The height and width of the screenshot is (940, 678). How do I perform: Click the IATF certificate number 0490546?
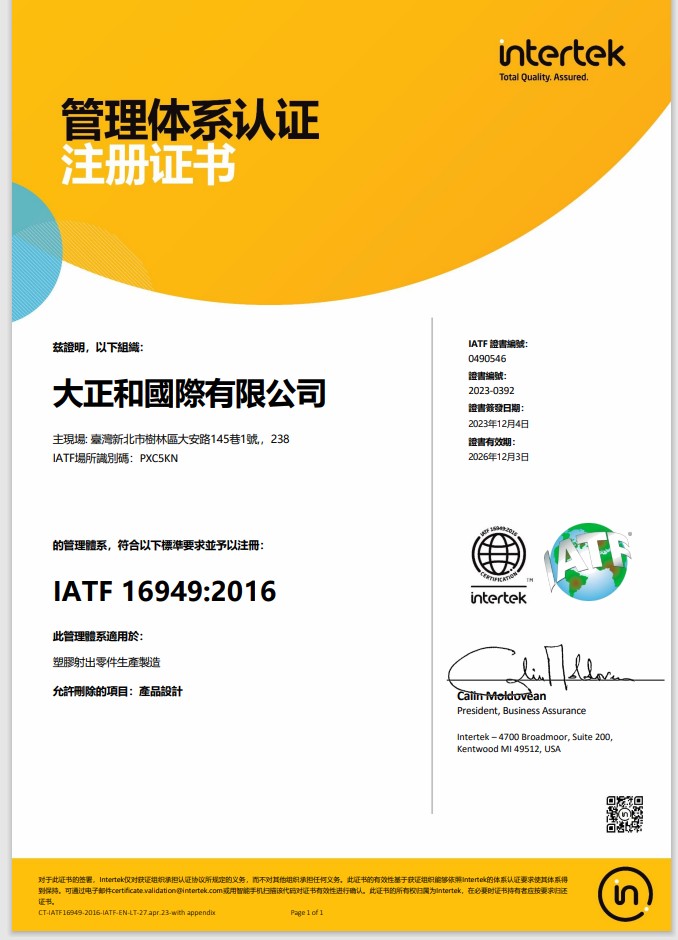pos(487,358)
